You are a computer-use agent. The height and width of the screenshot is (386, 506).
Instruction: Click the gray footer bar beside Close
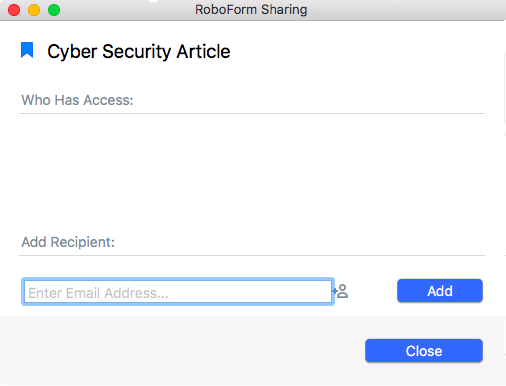coord(180,351)
